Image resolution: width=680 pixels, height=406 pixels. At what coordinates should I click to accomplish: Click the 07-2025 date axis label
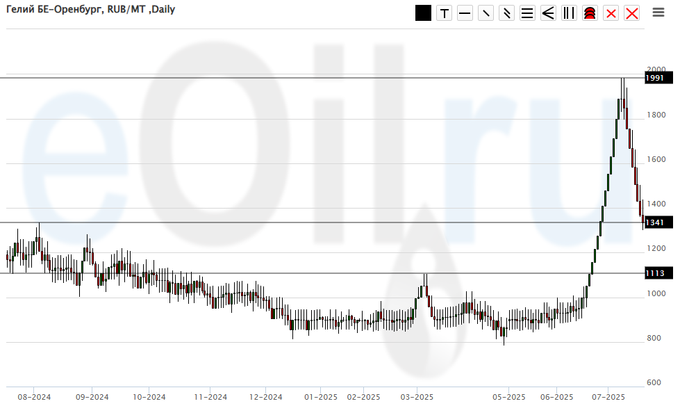607,396
